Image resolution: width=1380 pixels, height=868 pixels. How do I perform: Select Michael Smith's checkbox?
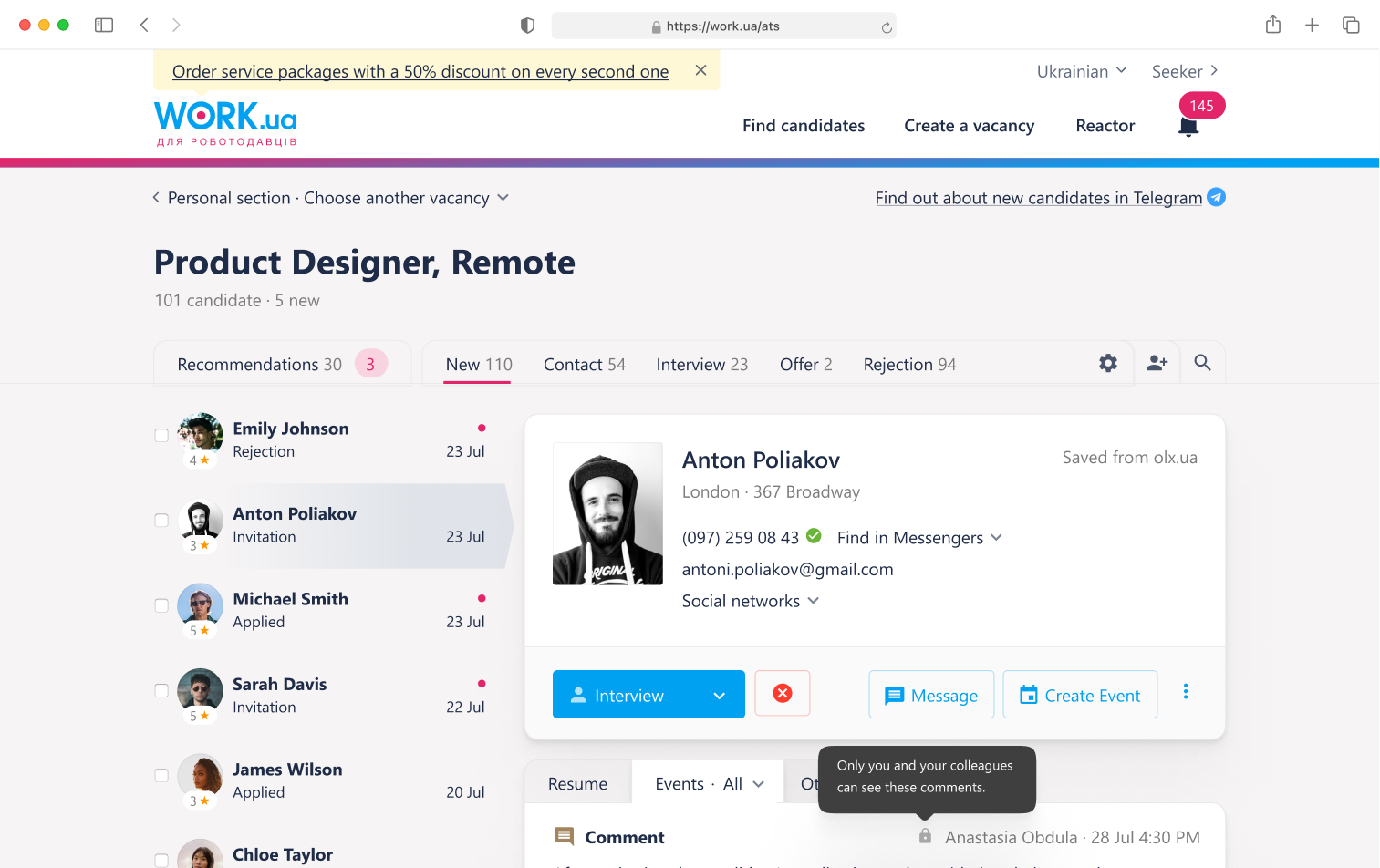point(161,606)
